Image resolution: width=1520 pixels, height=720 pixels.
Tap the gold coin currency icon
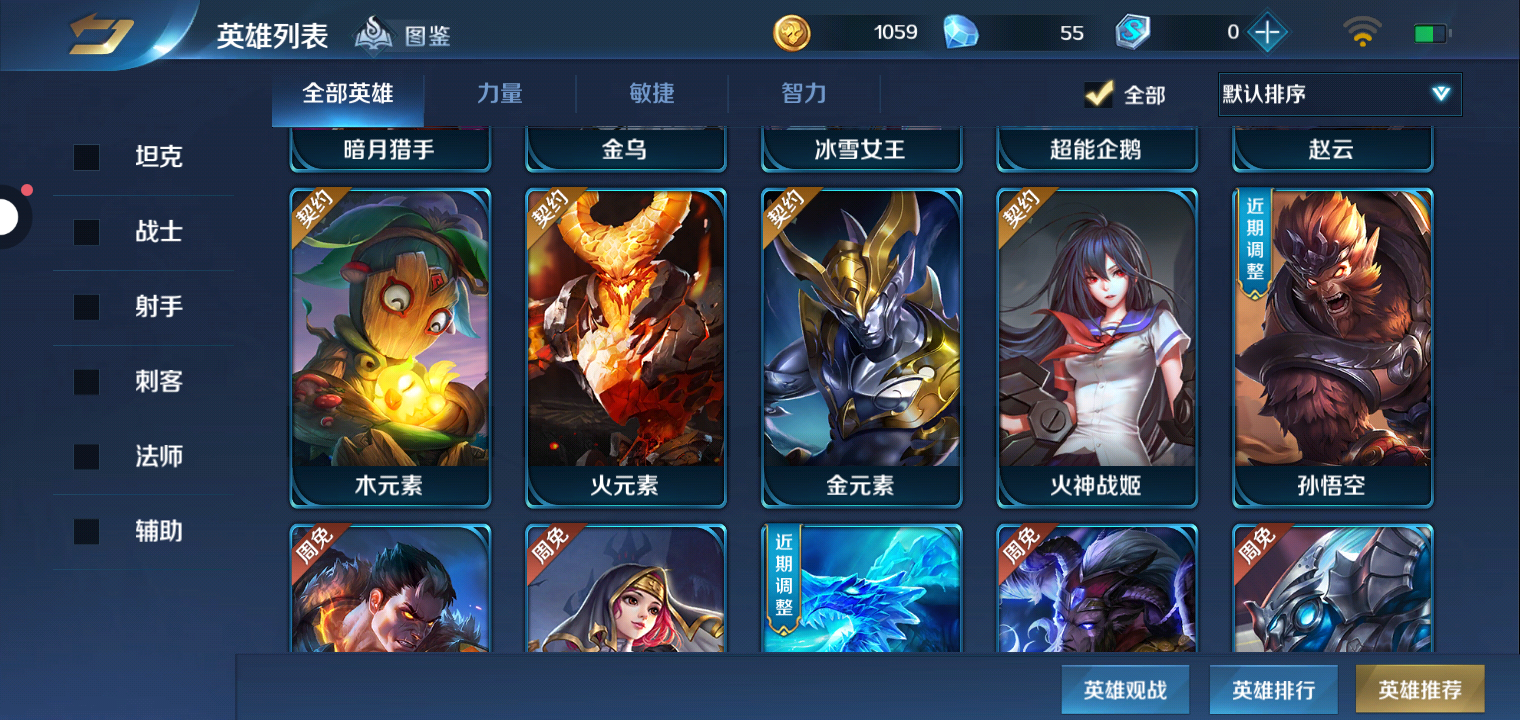point(792,33)
